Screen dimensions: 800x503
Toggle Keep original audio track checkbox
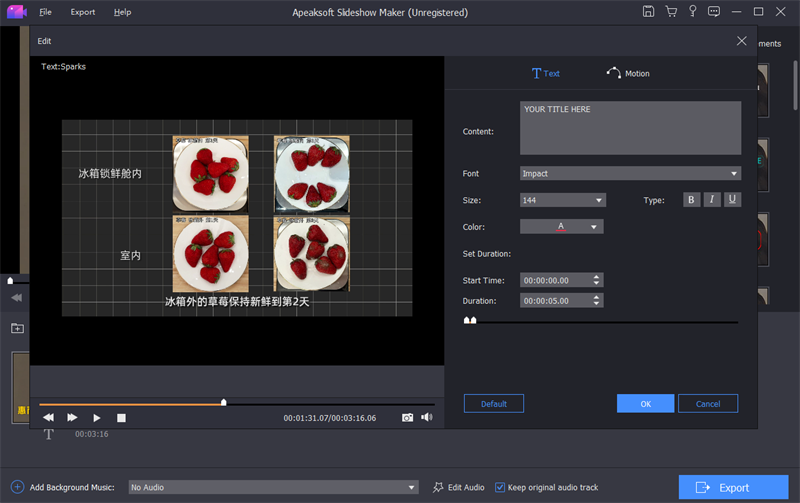pos(500,487)
